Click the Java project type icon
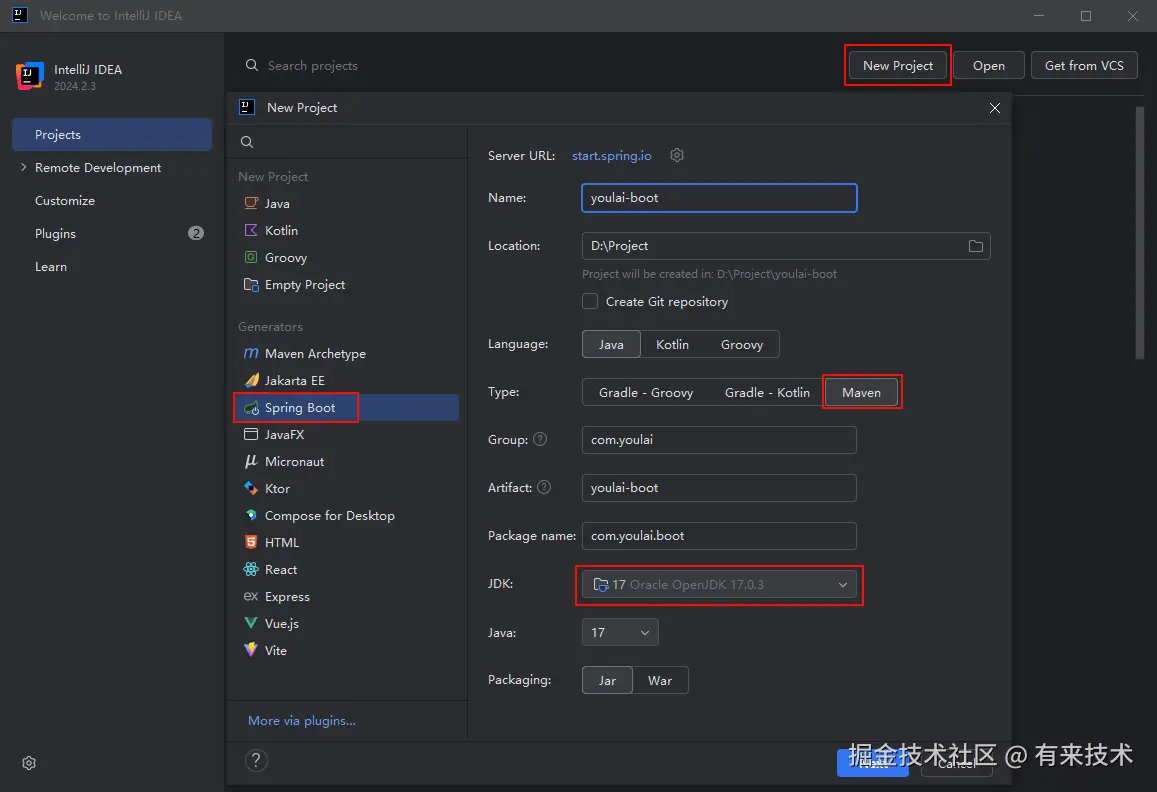The height and width of the screenshot is (792, 1157). click(x=251, y=203)
